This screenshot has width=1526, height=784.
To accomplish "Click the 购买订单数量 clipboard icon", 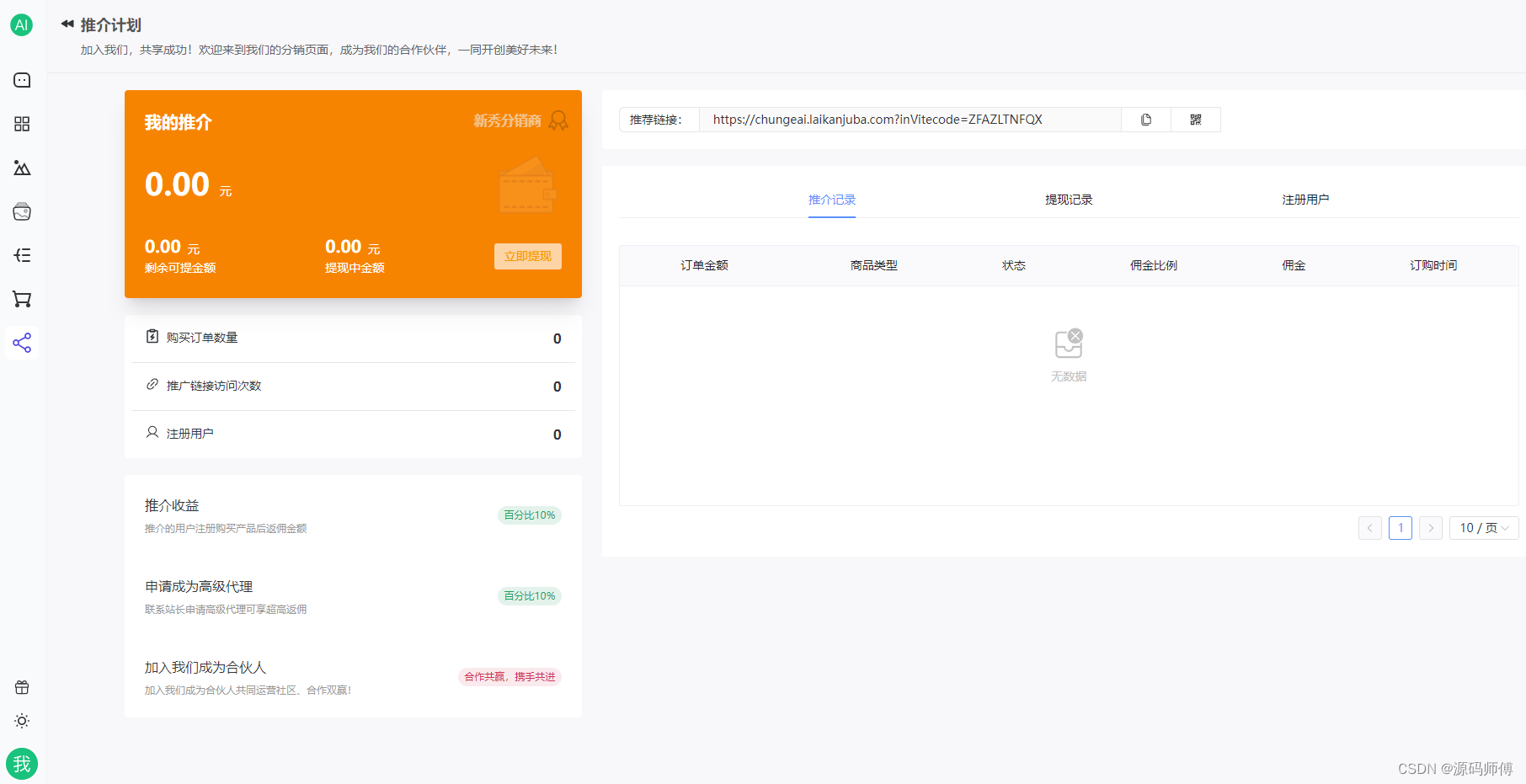I will point(152,337).
